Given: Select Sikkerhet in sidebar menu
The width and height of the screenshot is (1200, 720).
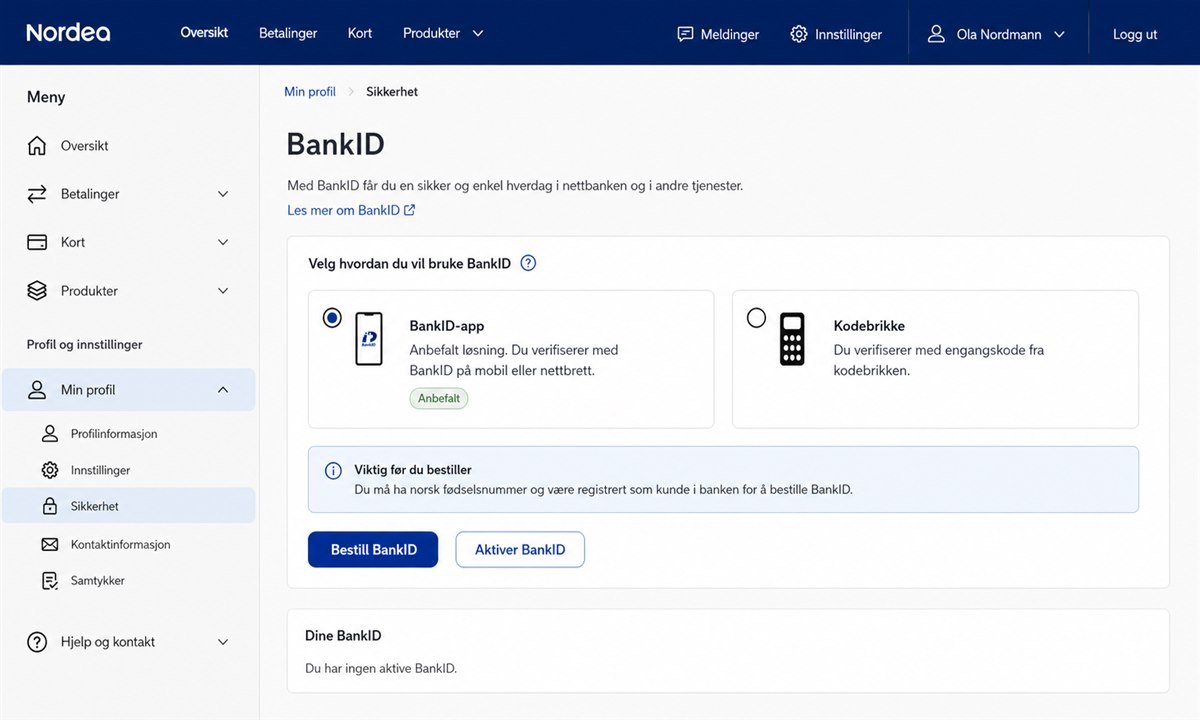Looking at the screenshot, I should (128, 506).
